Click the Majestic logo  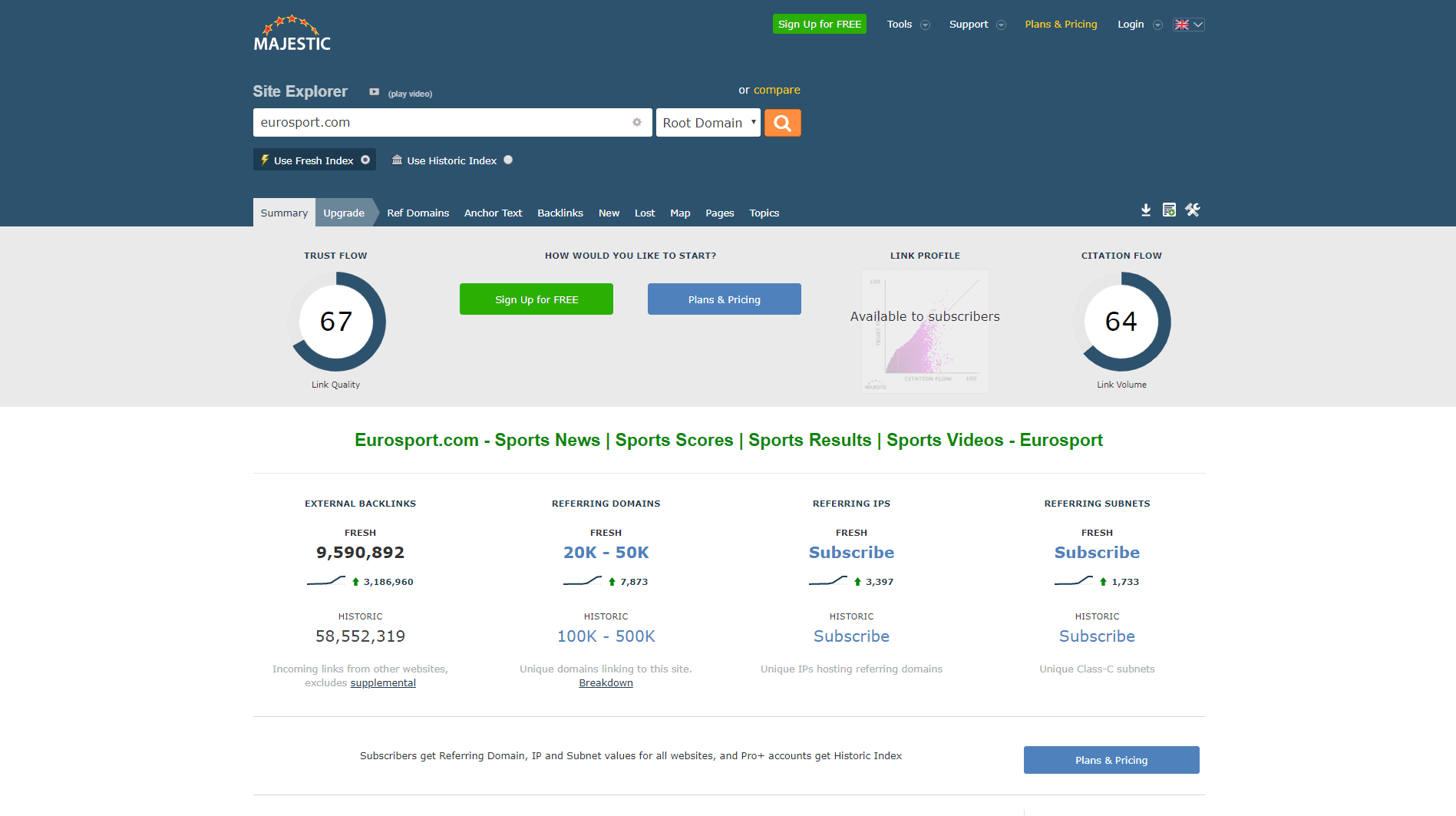[x=292, y=34]
